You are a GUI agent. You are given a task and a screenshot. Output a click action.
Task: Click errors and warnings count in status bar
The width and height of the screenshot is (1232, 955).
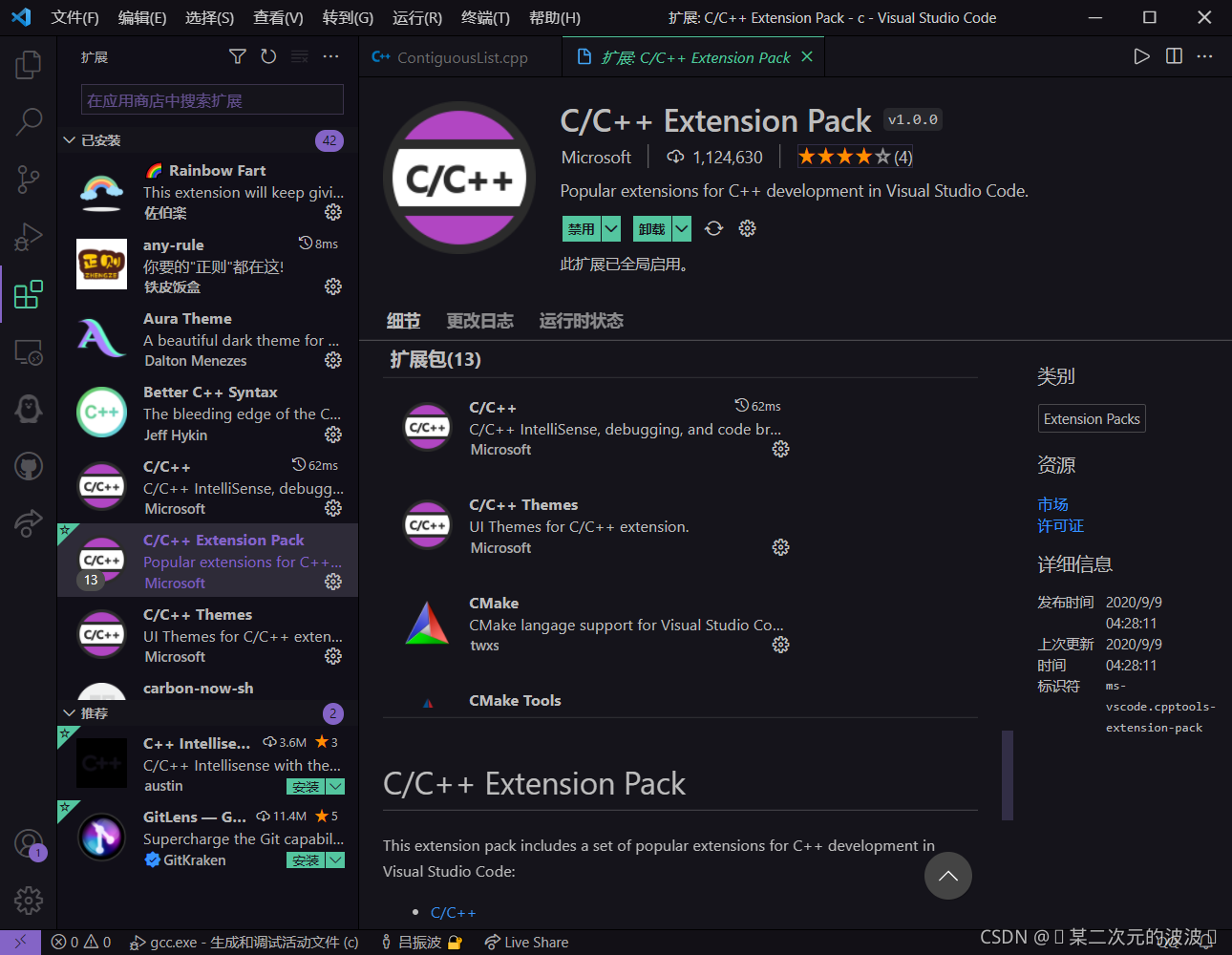81,943
